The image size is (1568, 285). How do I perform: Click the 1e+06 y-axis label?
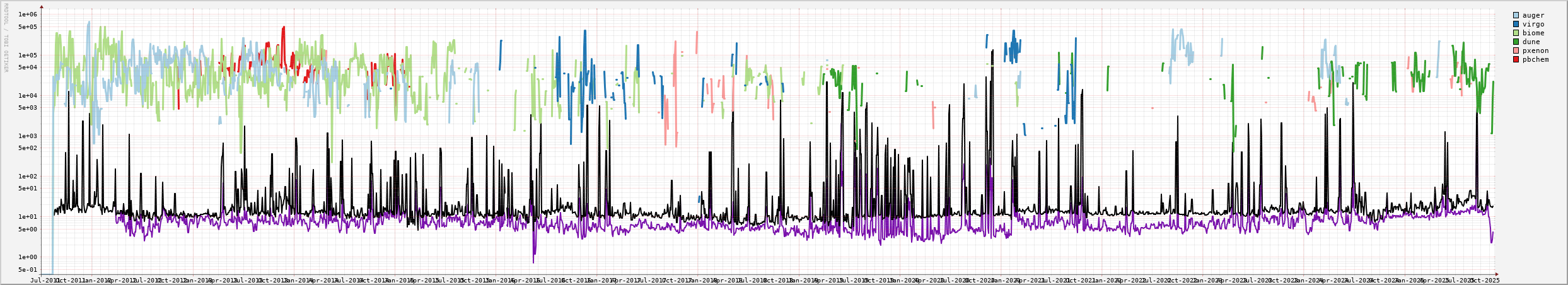tap(28, 15)
